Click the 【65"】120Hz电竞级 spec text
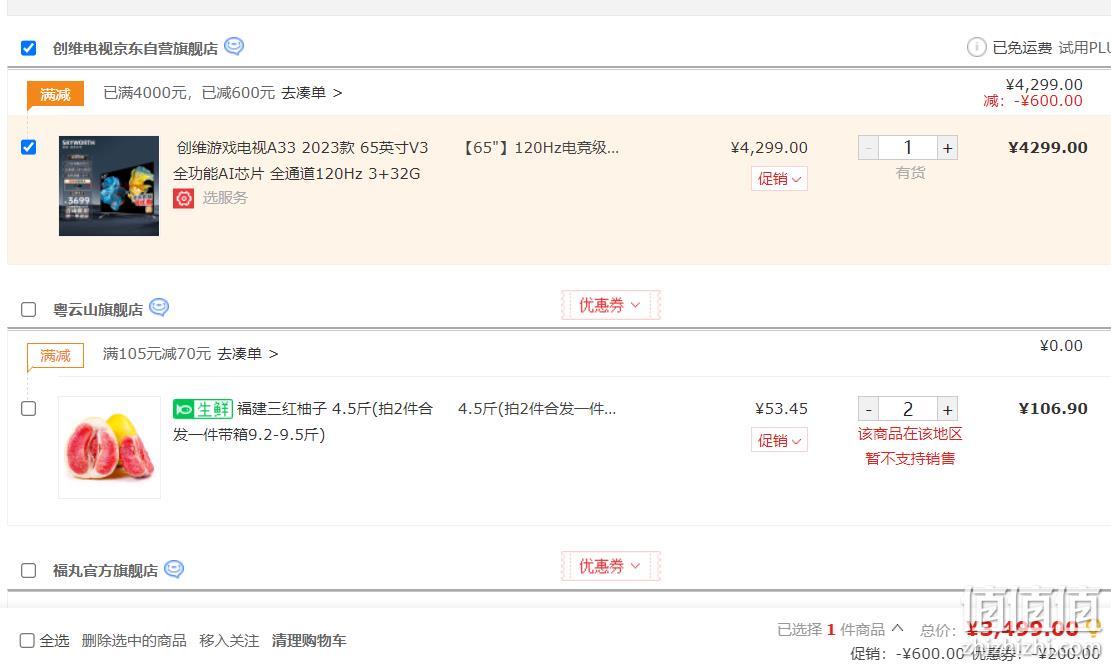The height and width of the screenshot is (665, 1111). (539, 148)
